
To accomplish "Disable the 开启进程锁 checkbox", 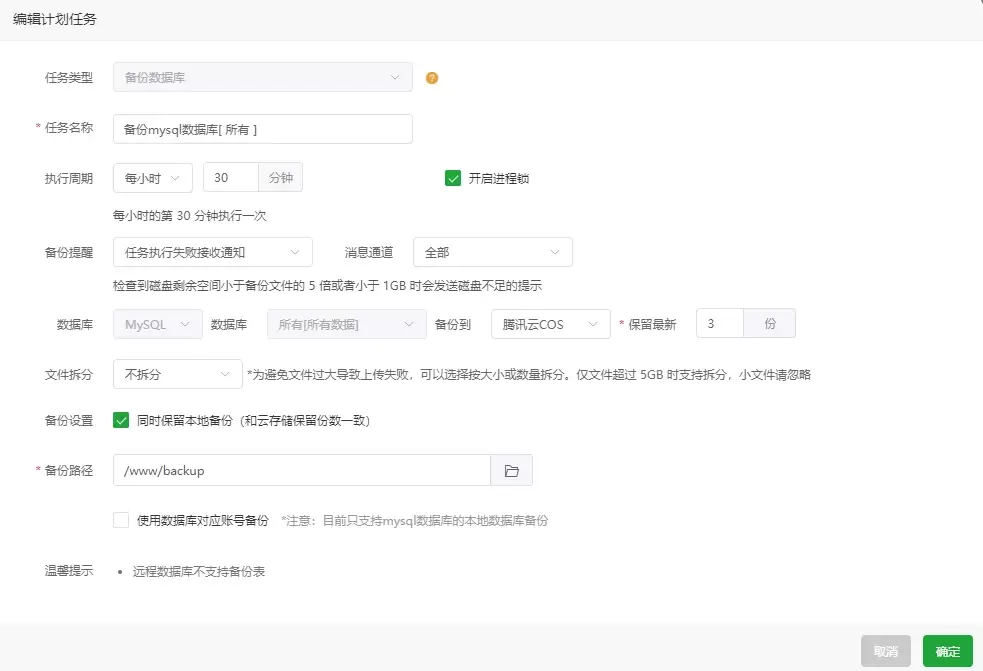I will pos(452,178).
